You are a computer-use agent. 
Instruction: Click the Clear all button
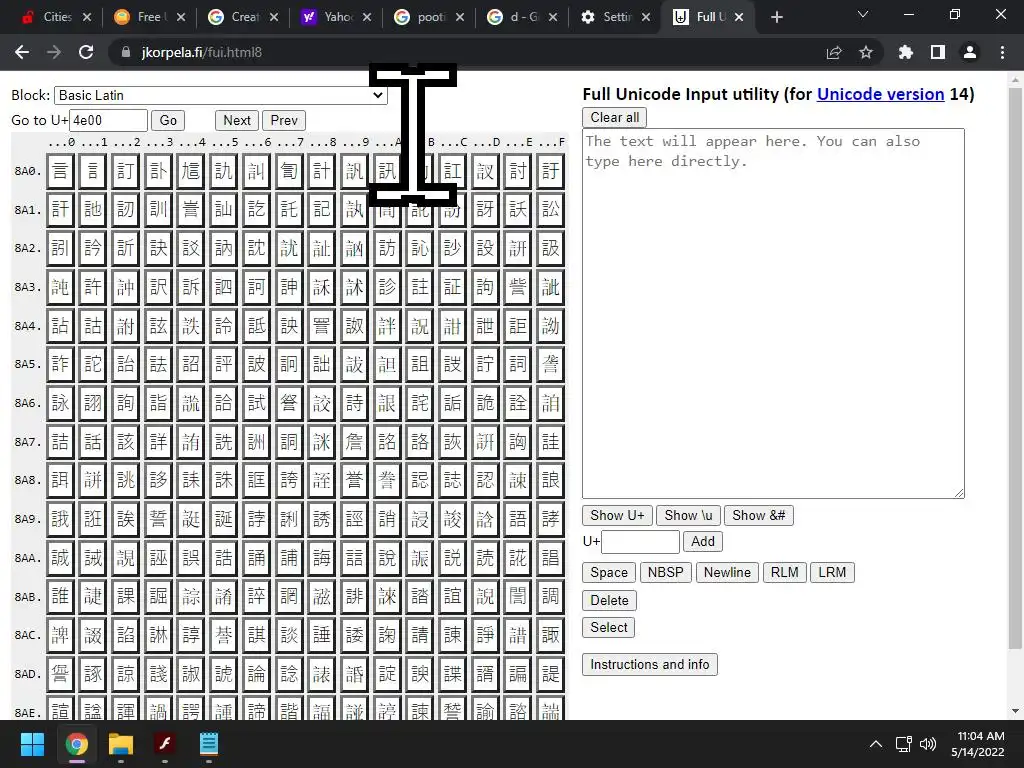615,118
